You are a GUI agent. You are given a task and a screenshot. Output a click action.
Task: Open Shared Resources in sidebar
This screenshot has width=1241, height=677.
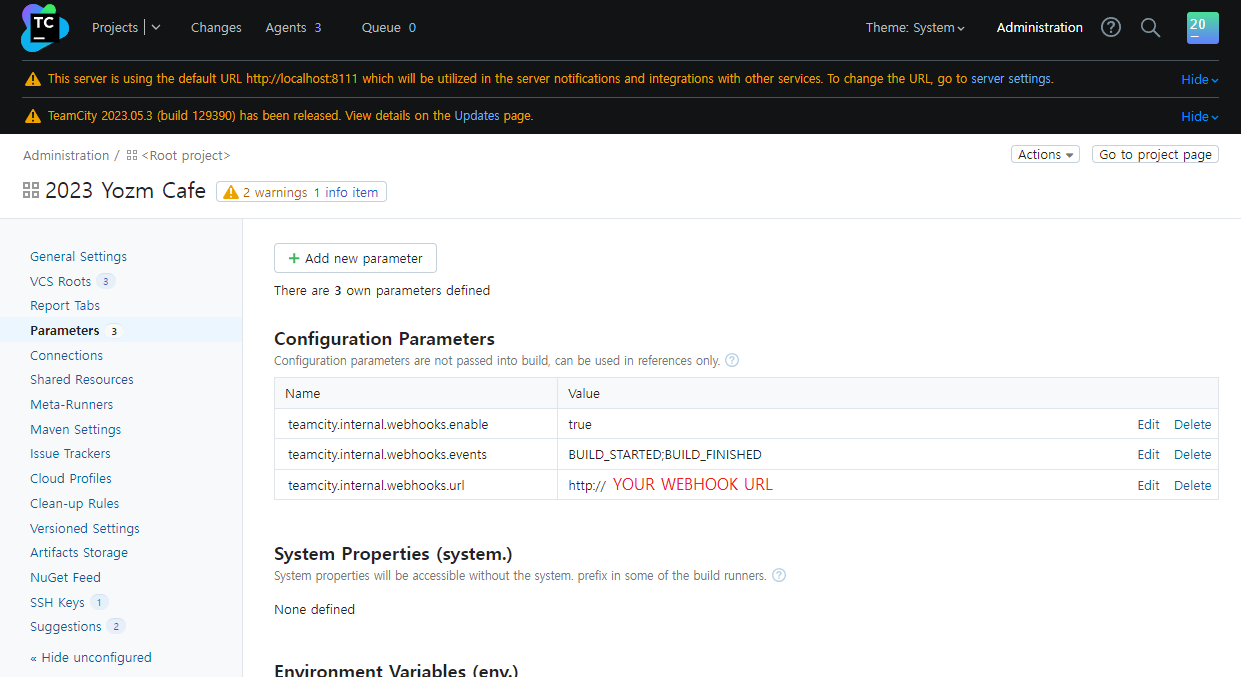(x=82, y=380)
